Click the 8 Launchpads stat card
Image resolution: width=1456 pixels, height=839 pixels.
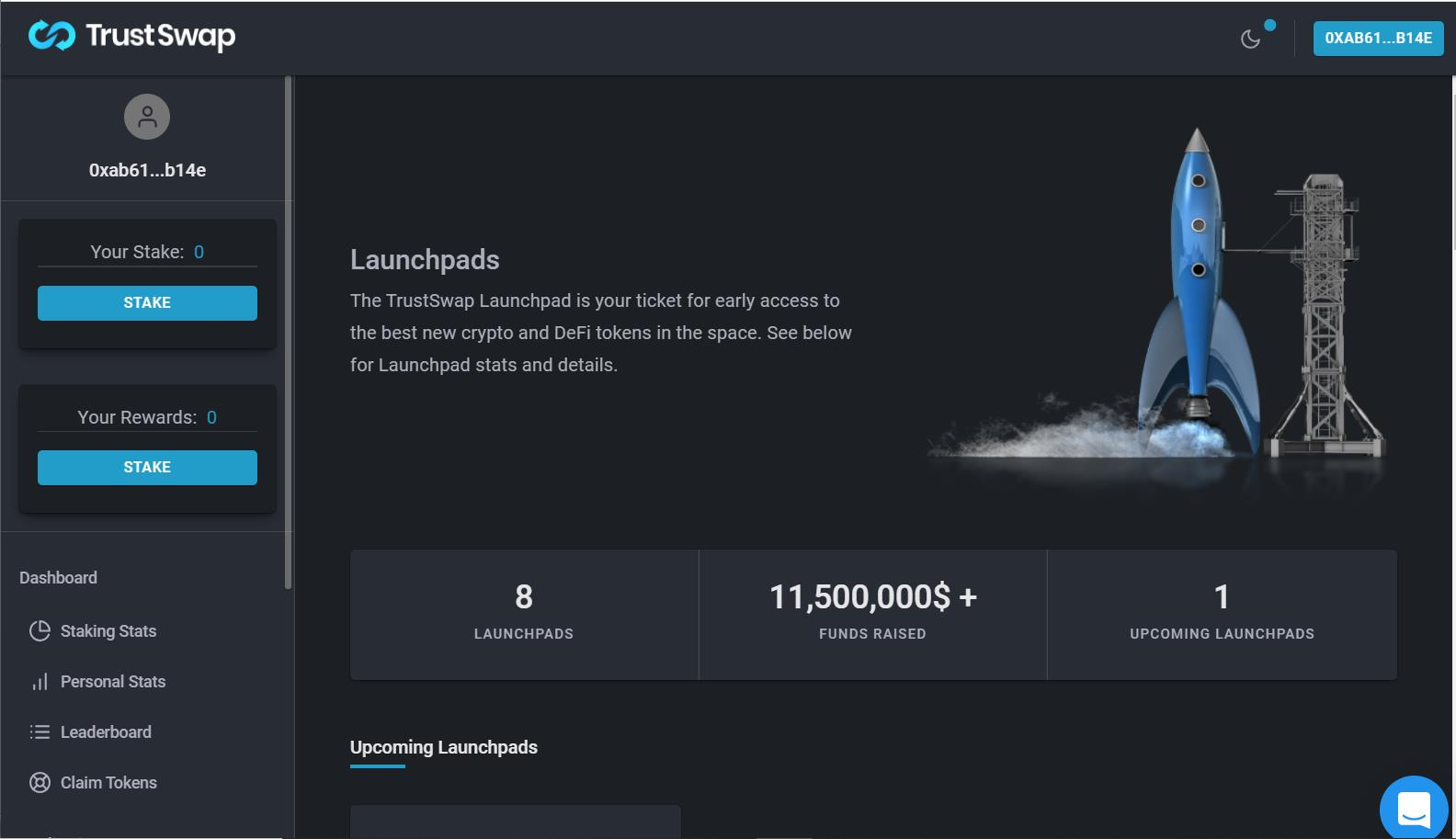524,614
